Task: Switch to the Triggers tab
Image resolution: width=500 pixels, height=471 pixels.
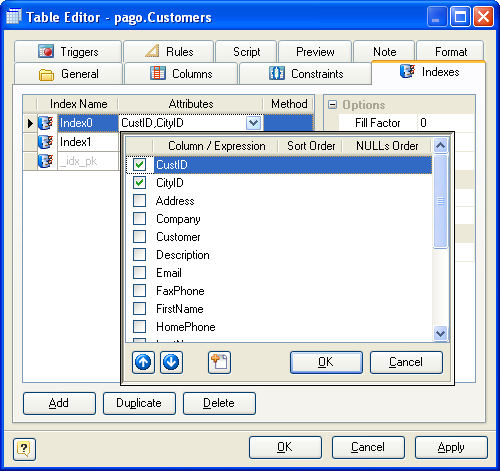Action: coord(68,52)
